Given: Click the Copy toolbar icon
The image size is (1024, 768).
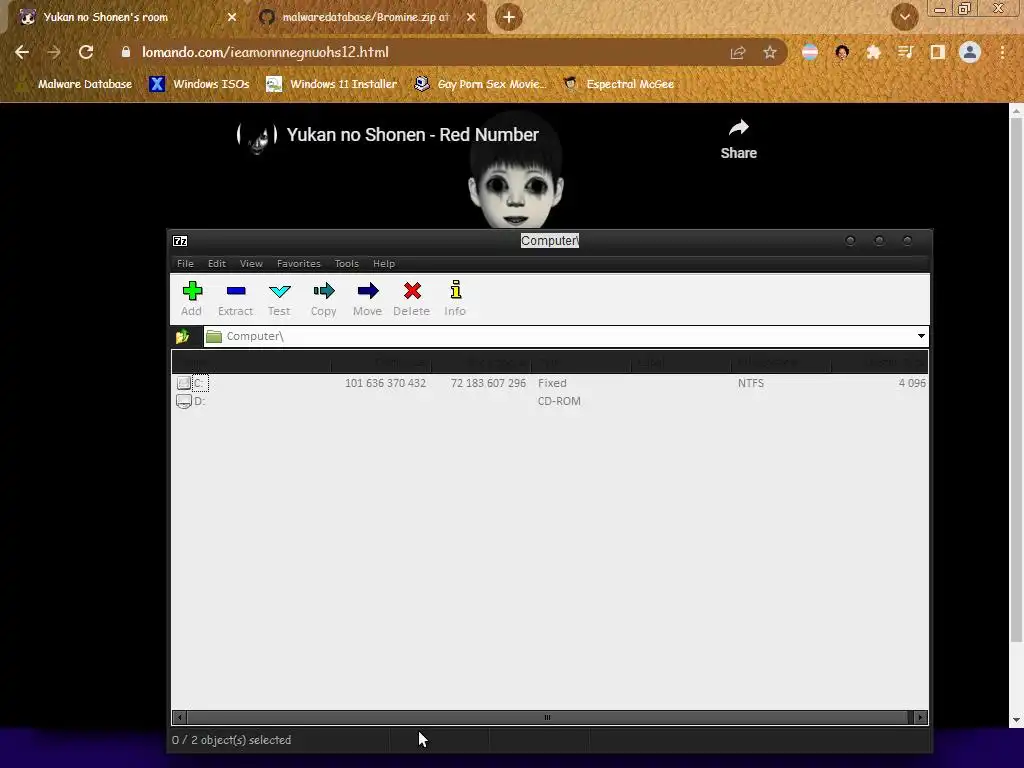Looking at the screenshot, I should pyautogui.click(x=324, y=291).
